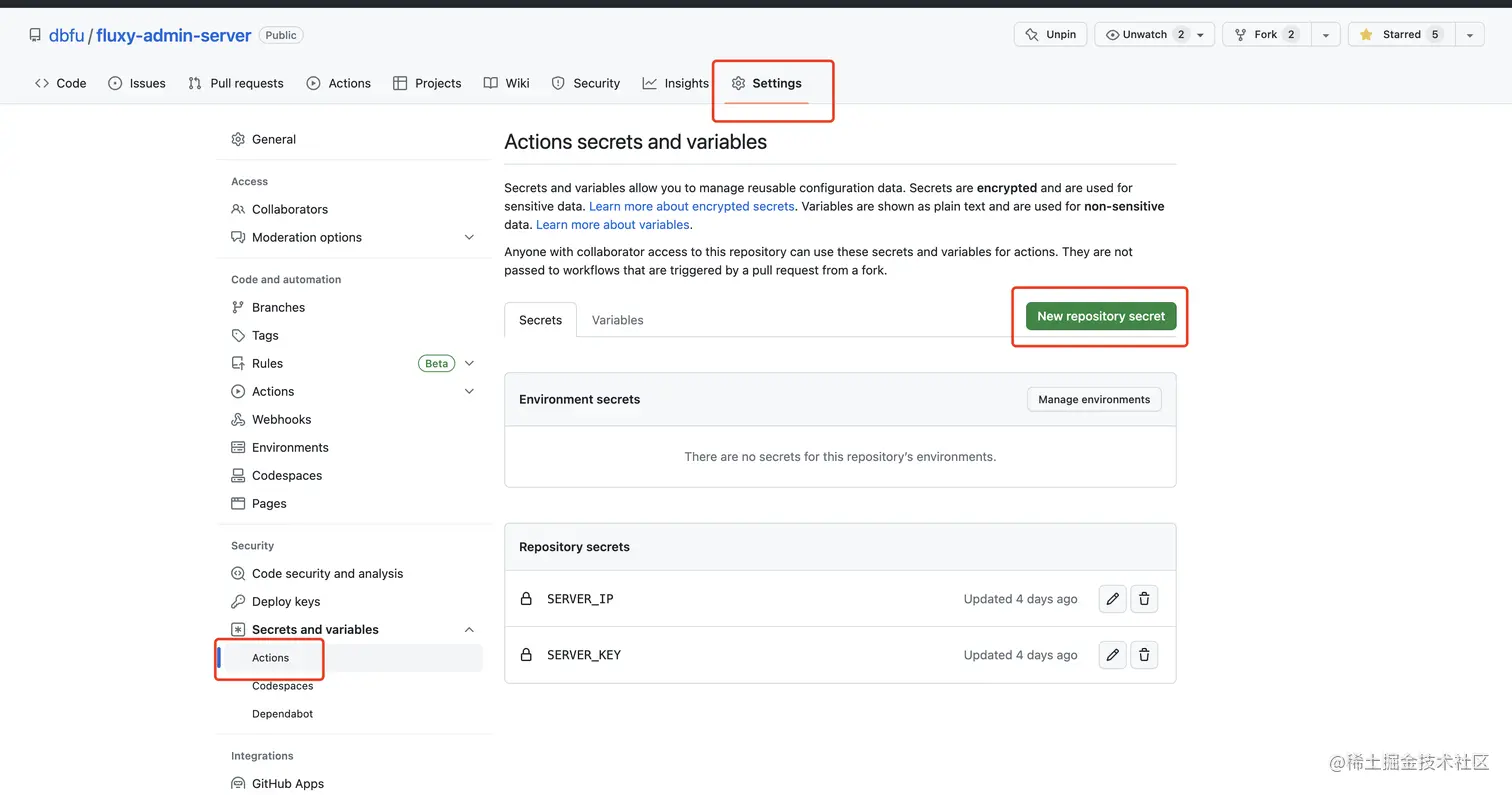Delete the SERVER_IP secret with trash icon

[1144, 599]
